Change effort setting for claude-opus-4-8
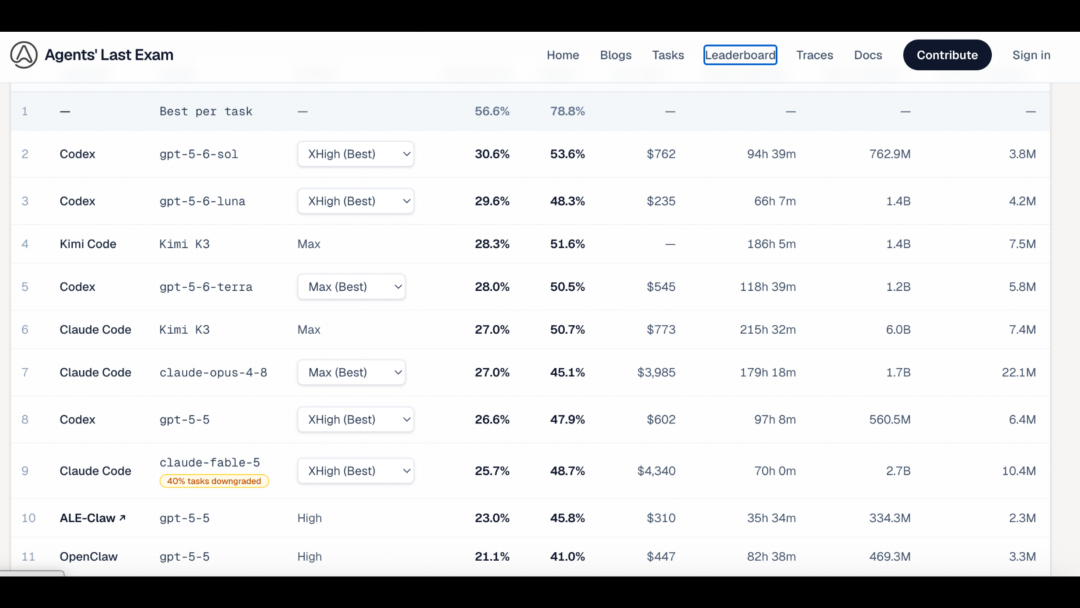The width and height of the screenshot is (1080, 608). [x=351, y=373]
